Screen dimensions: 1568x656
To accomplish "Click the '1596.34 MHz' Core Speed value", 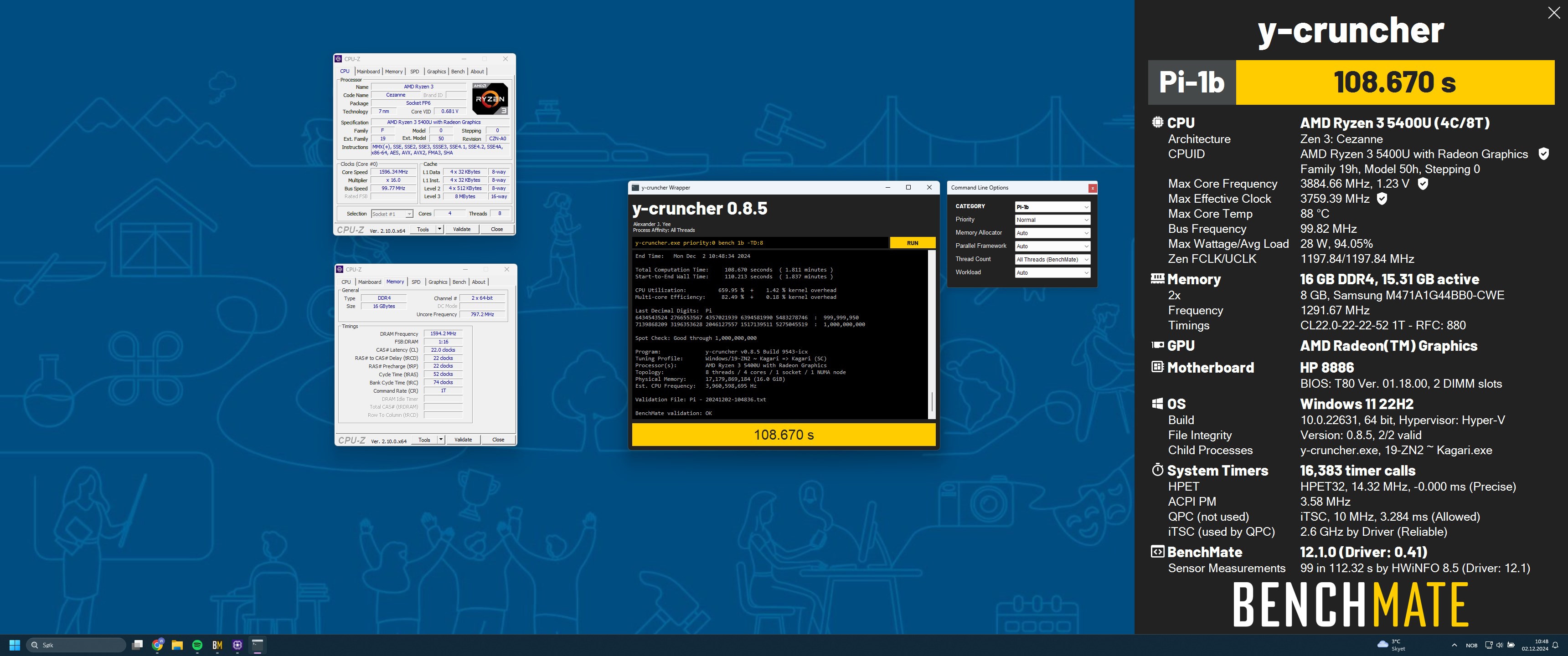I will tap(393, 172).
